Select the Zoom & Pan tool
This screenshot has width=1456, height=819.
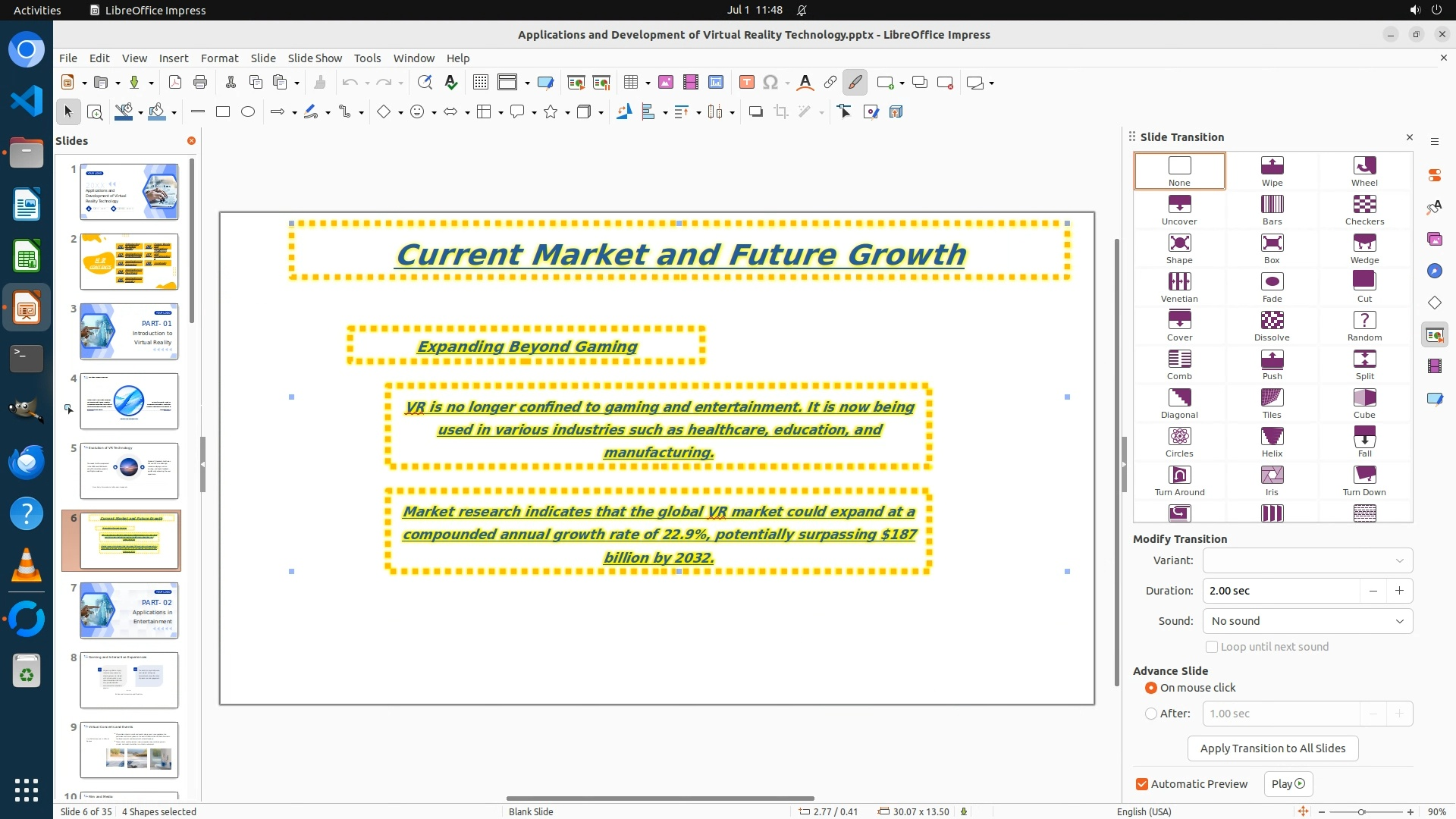pos(95,112)
